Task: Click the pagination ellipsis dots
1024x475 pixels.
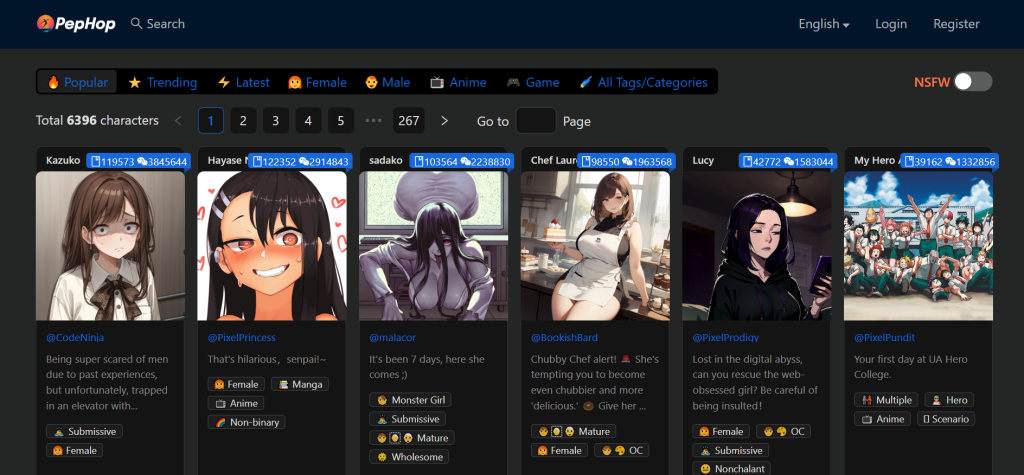Action: pos(374,121)
